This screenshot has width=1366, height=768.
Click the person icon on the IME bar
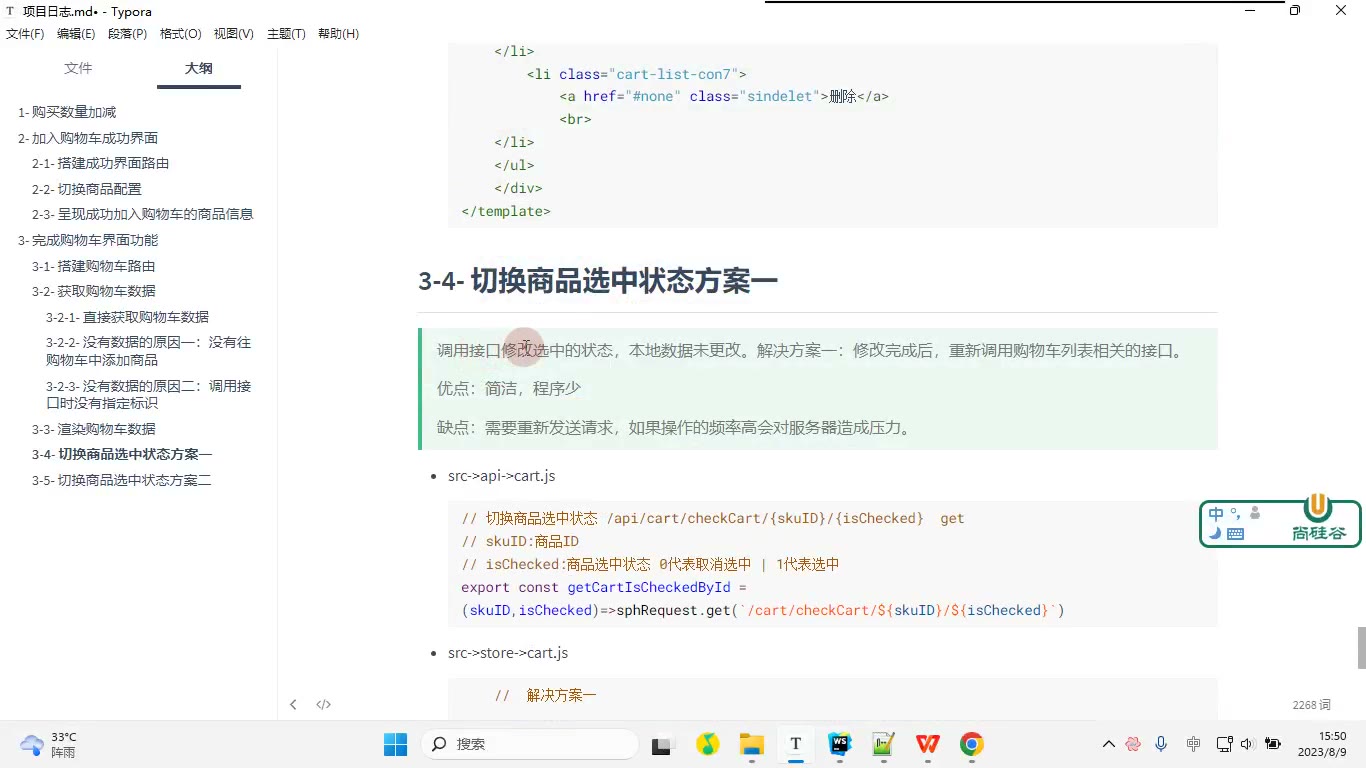click(x=1255, y=514)
